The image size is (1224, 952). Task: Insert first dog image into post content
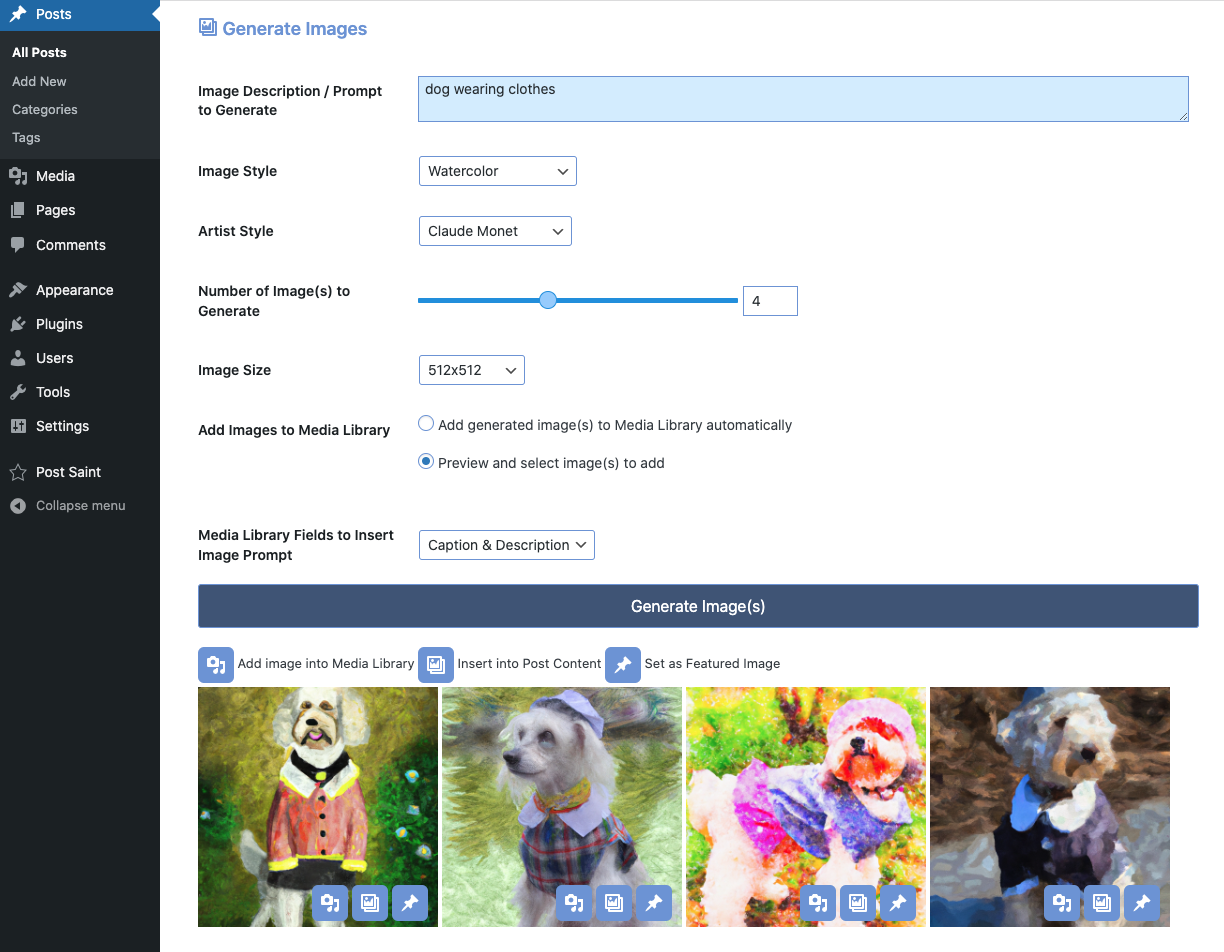(370, 903)
